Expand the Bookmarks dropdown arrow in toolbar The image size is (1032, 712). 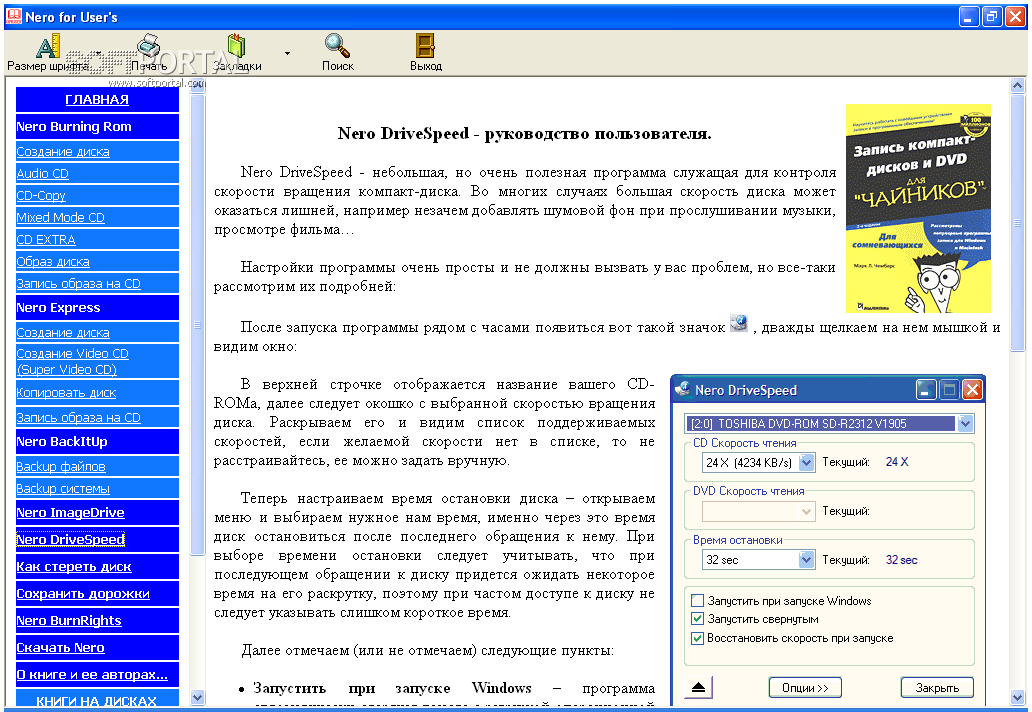pyautogui.click(x=287, y=53)
